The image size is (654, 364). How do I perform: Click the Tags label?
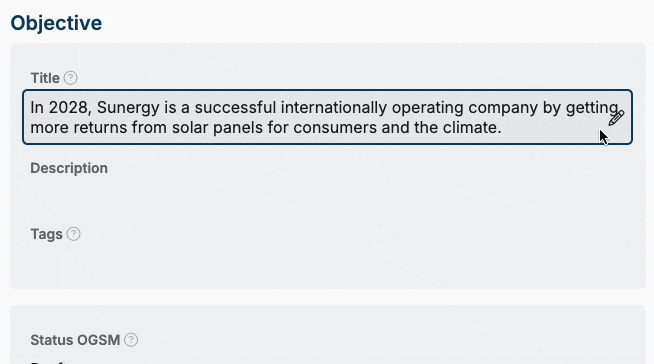pyautogui.click(x=46, y=234)
